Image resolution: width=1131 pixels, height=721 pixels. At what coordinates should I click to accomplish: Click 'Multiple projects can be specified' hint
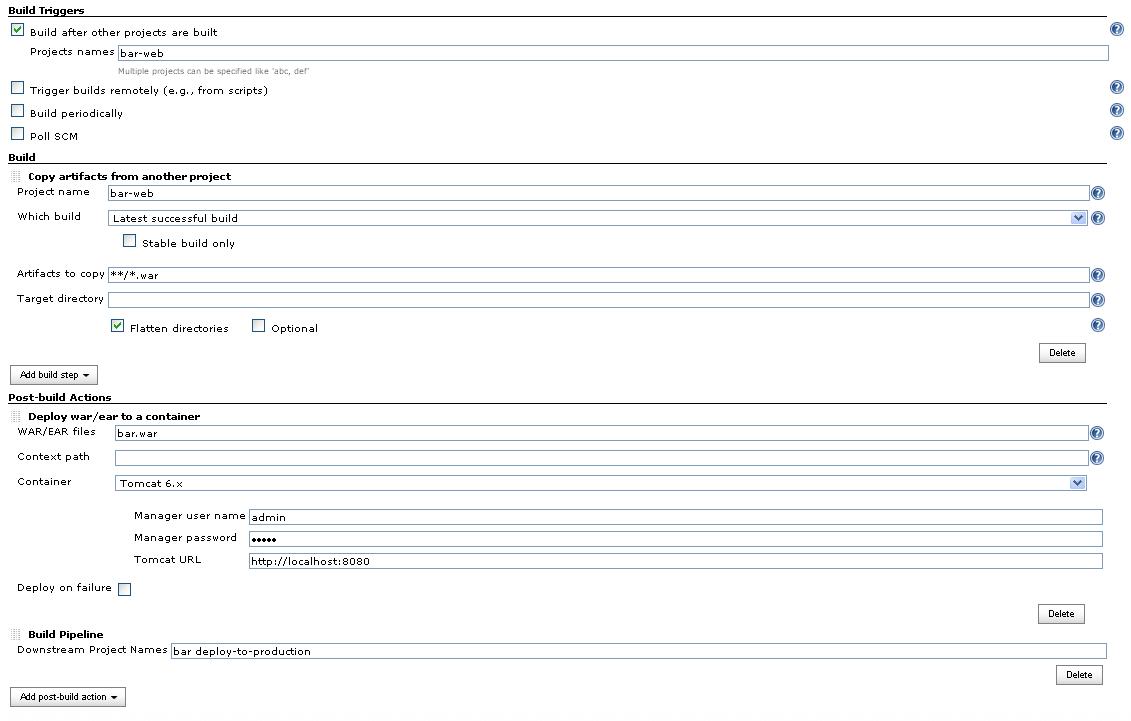point(214,71)
